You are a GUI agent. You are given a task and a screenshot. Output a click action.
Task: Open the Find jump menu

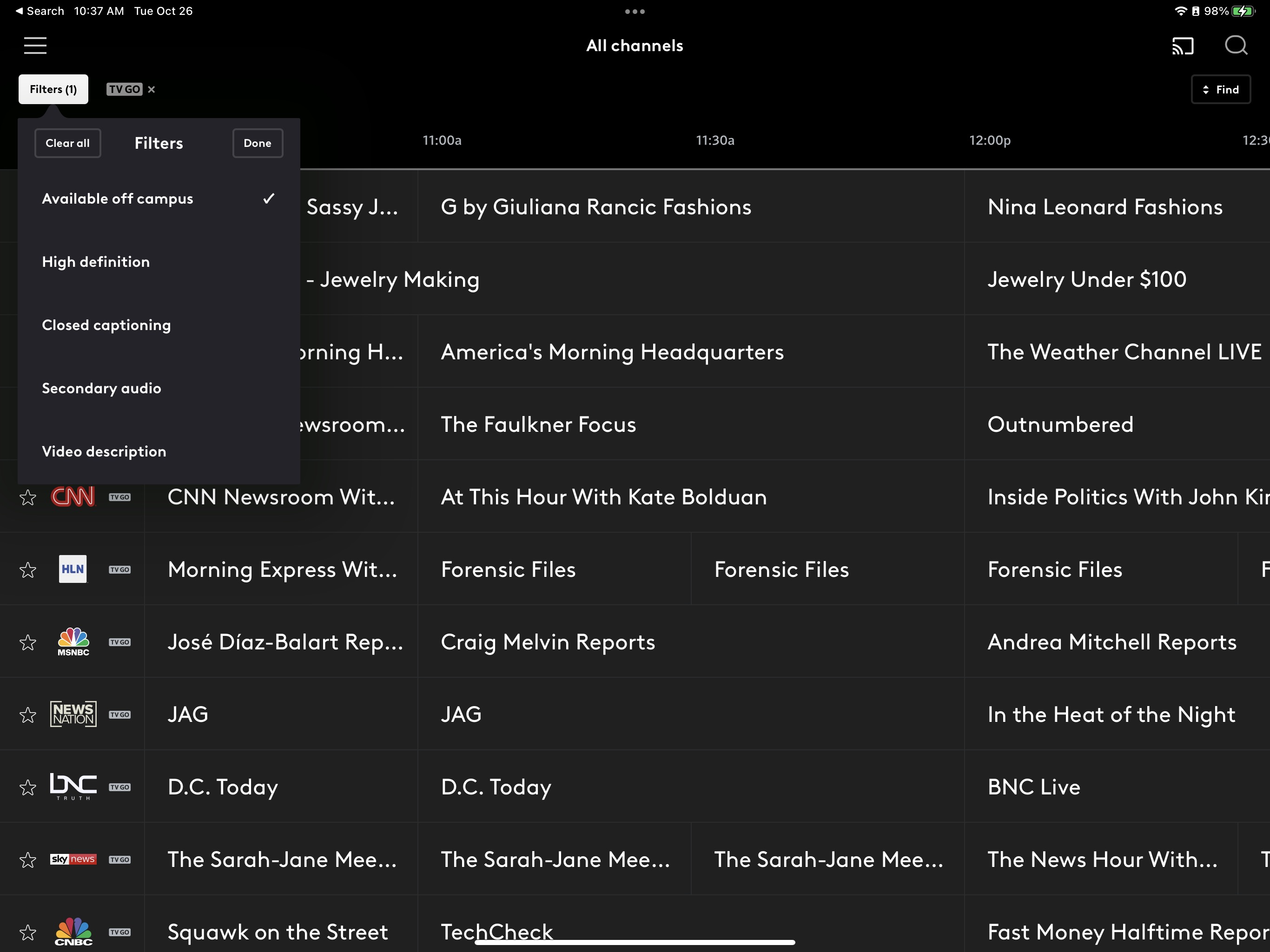click(1221, 90)
